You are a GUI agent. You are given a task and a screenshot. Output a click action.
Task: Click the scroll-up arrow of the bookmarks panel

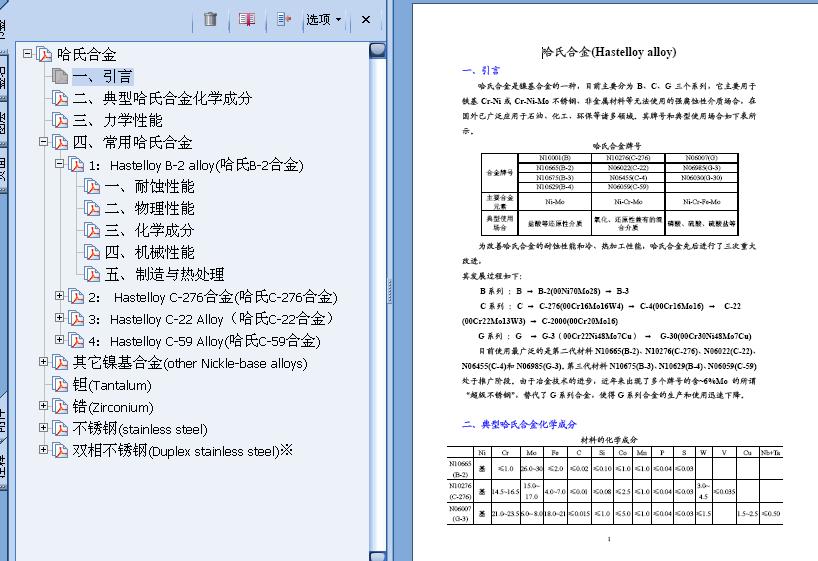[377, 50]
